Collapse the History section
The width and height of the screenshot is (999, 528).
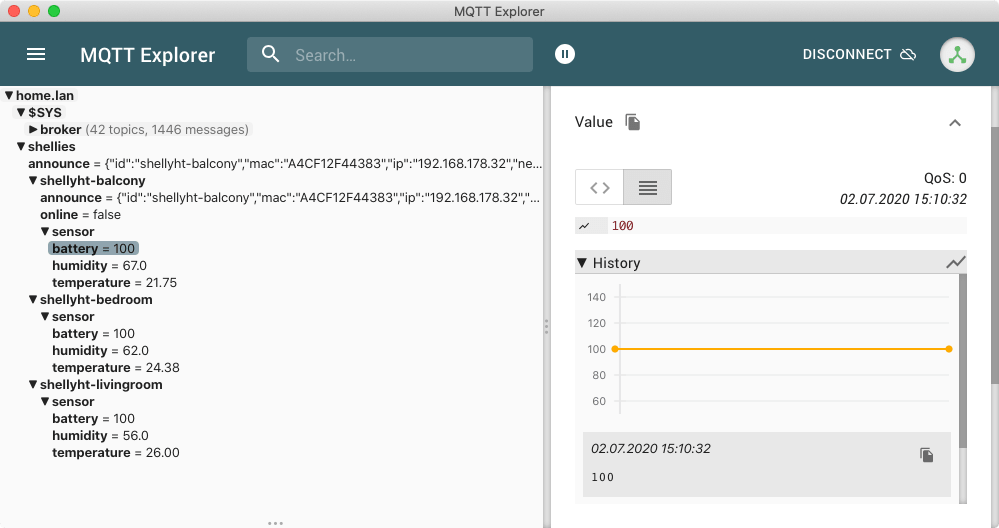(x=583, y=263)
